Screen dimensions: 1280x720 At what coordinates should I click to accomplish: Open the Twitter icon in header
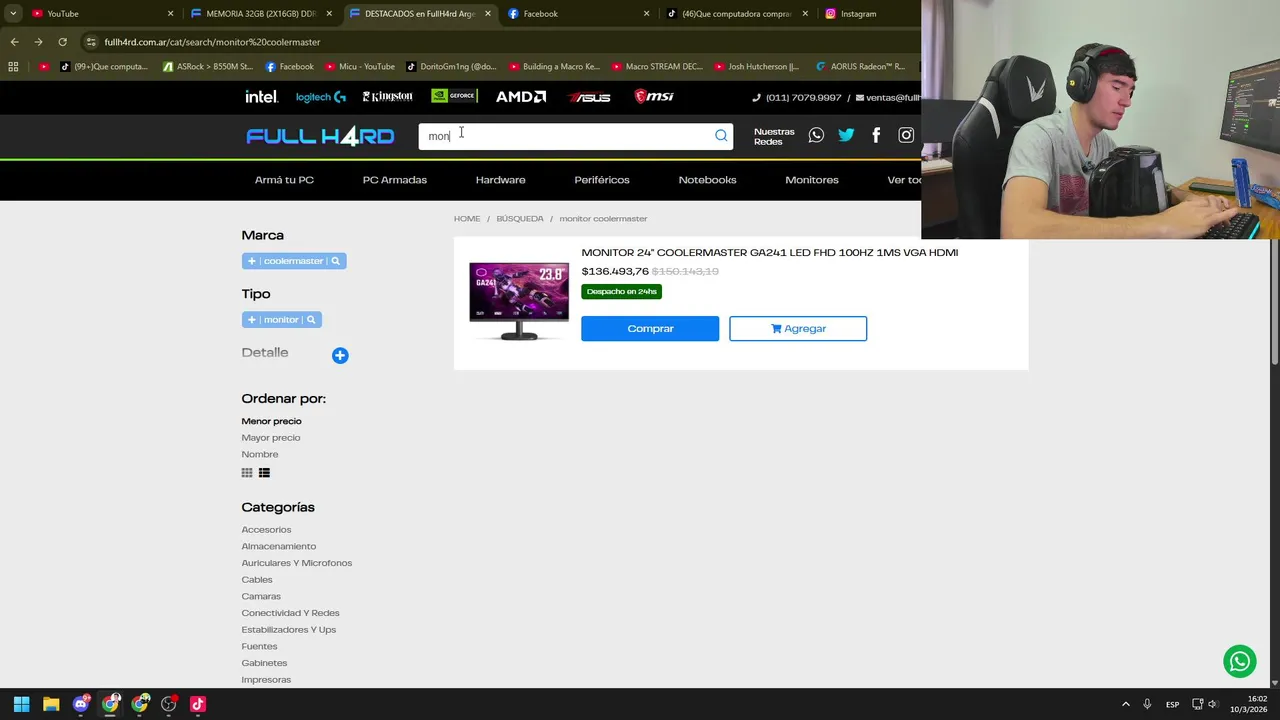(846, 135)
